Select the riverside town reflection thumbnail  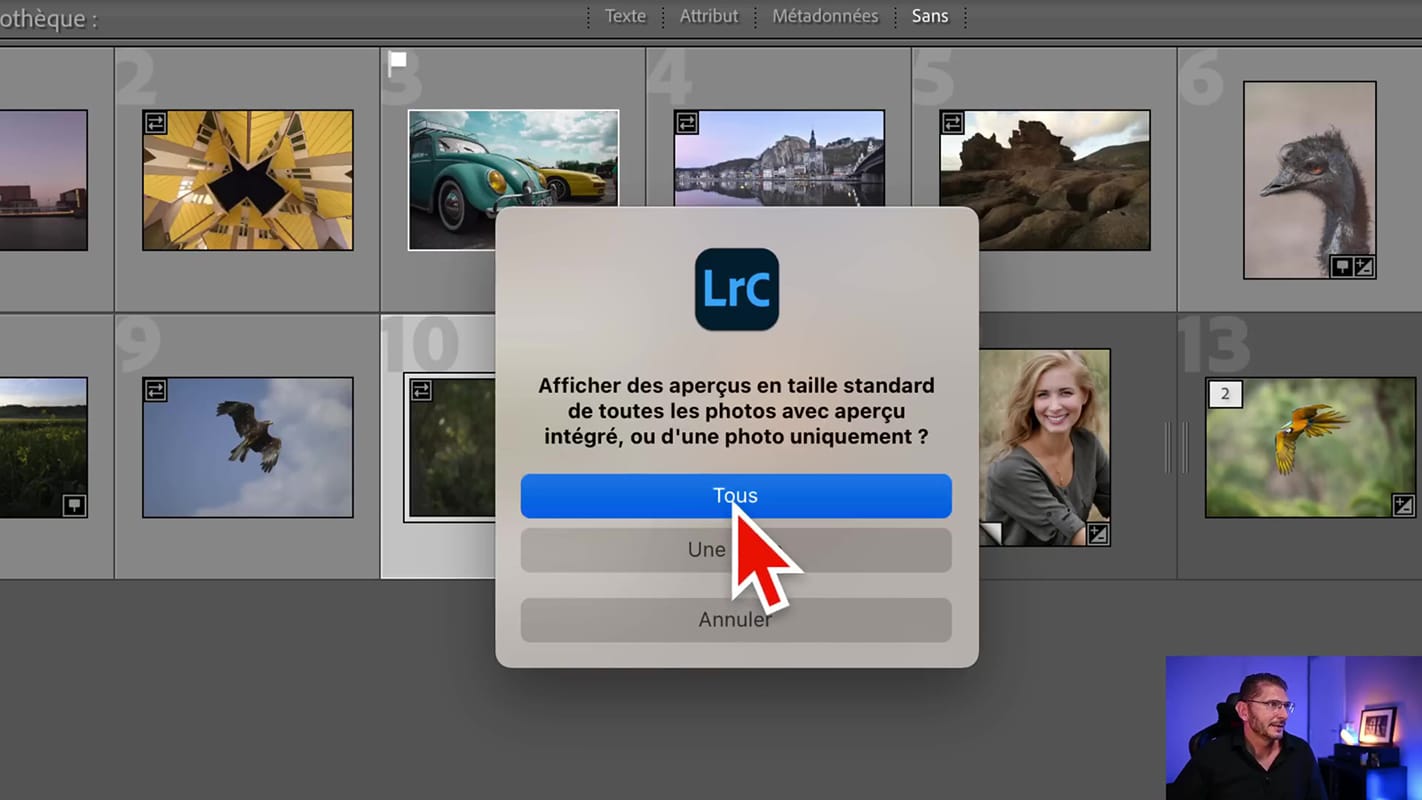[779, 158]
